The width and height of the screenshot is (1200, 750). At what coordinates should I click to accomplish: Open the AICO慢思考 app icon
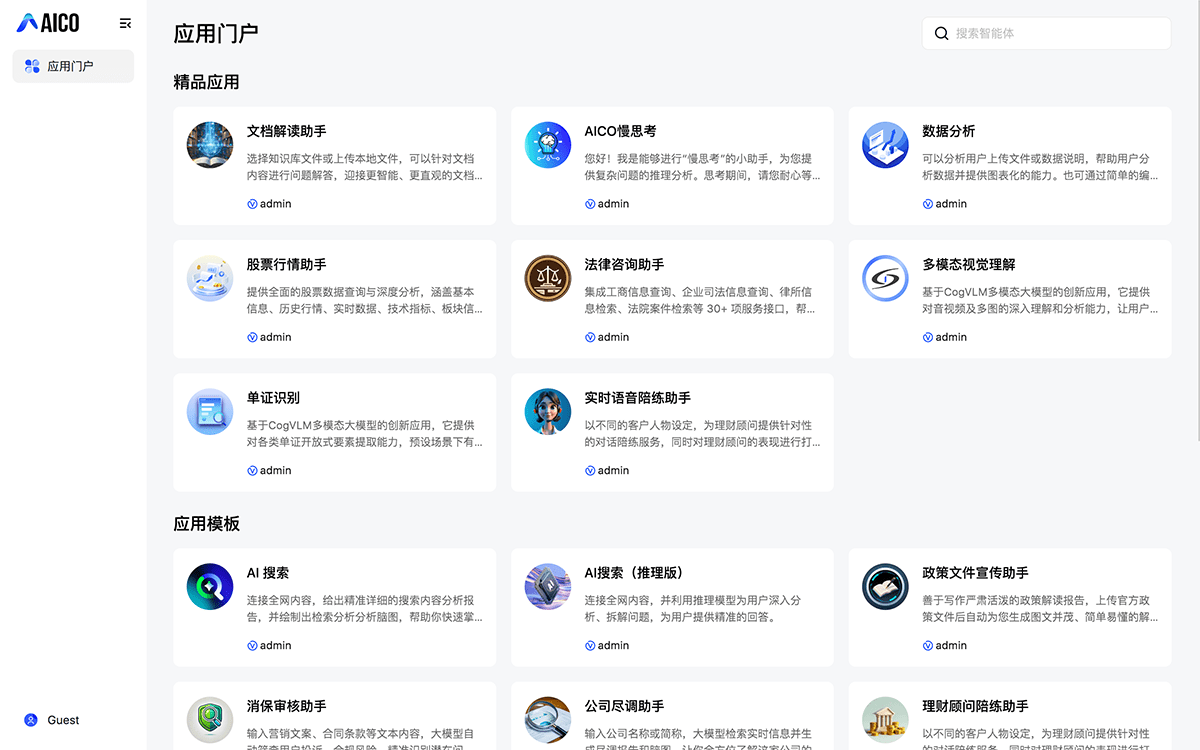click(x=548, y=145)
